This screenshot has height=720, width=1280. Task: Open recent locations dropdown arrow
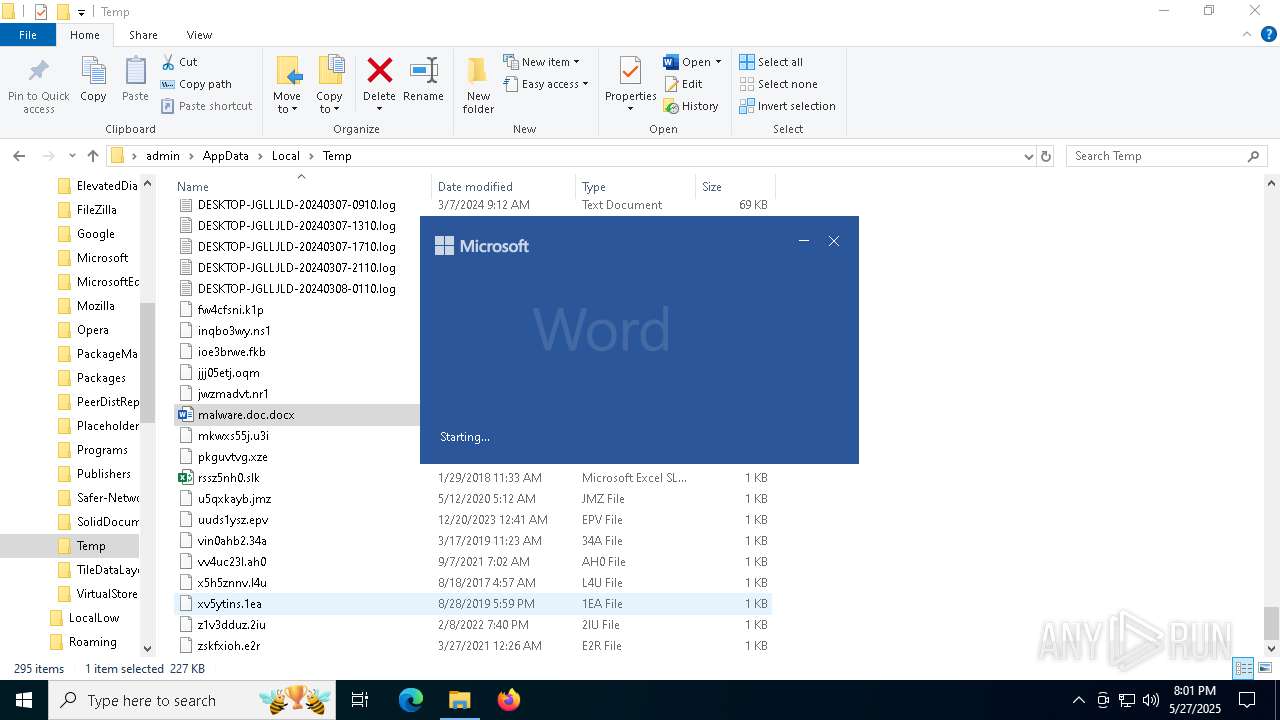(72, 156)
